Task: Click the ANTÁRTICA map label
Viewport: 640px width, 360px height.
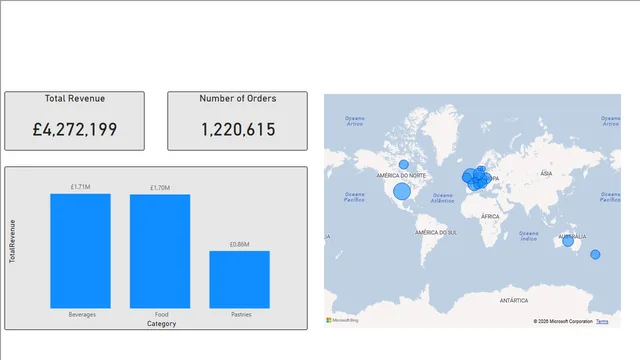Action: [x=514, y=300]
